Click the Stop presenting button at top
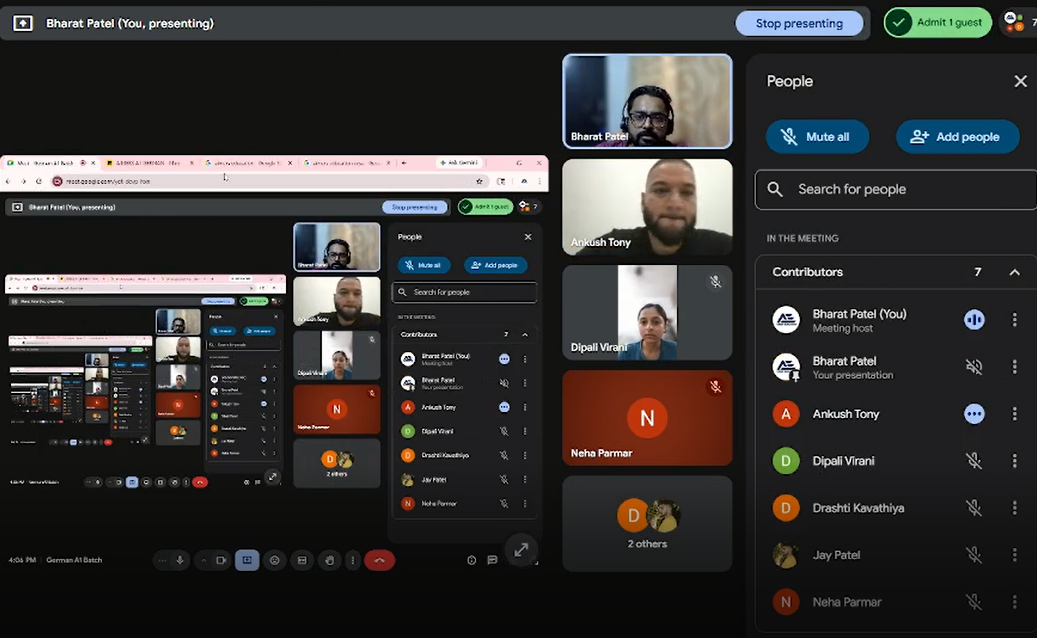 799,23
